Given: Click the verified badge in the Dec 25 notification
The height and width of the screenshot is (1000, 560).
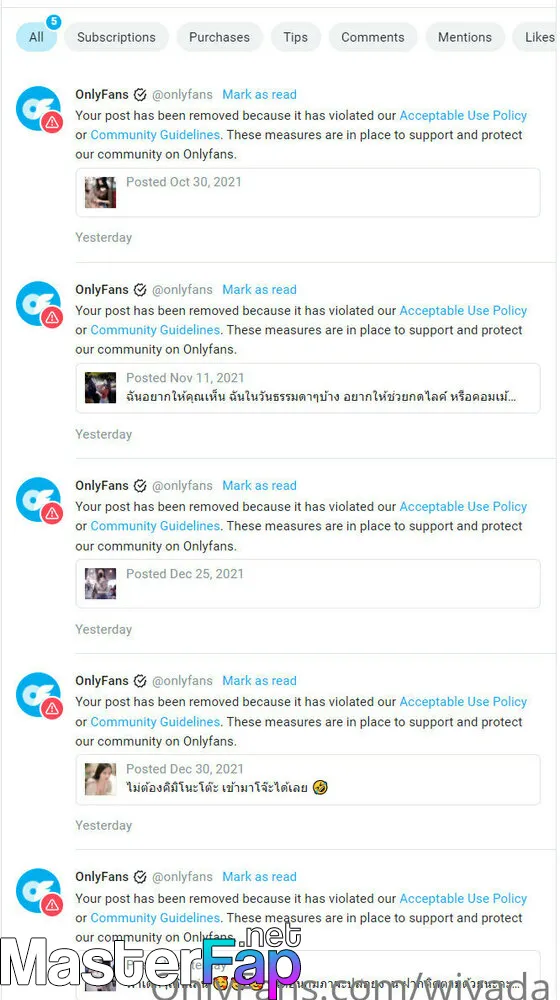Looking at the screenshot, I should click(x=140, y=486).
